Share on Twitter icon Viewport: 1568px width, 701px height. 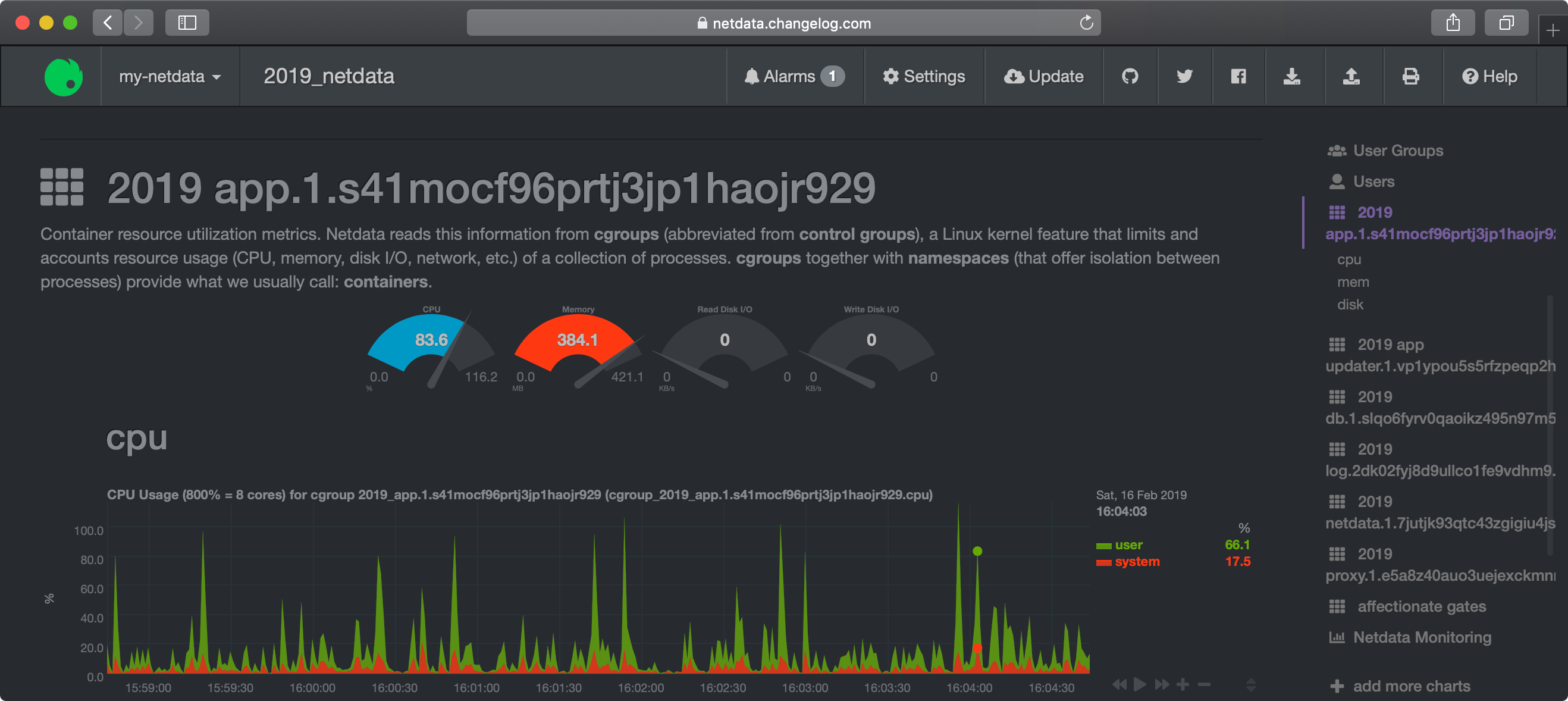tap(1184, 77)
